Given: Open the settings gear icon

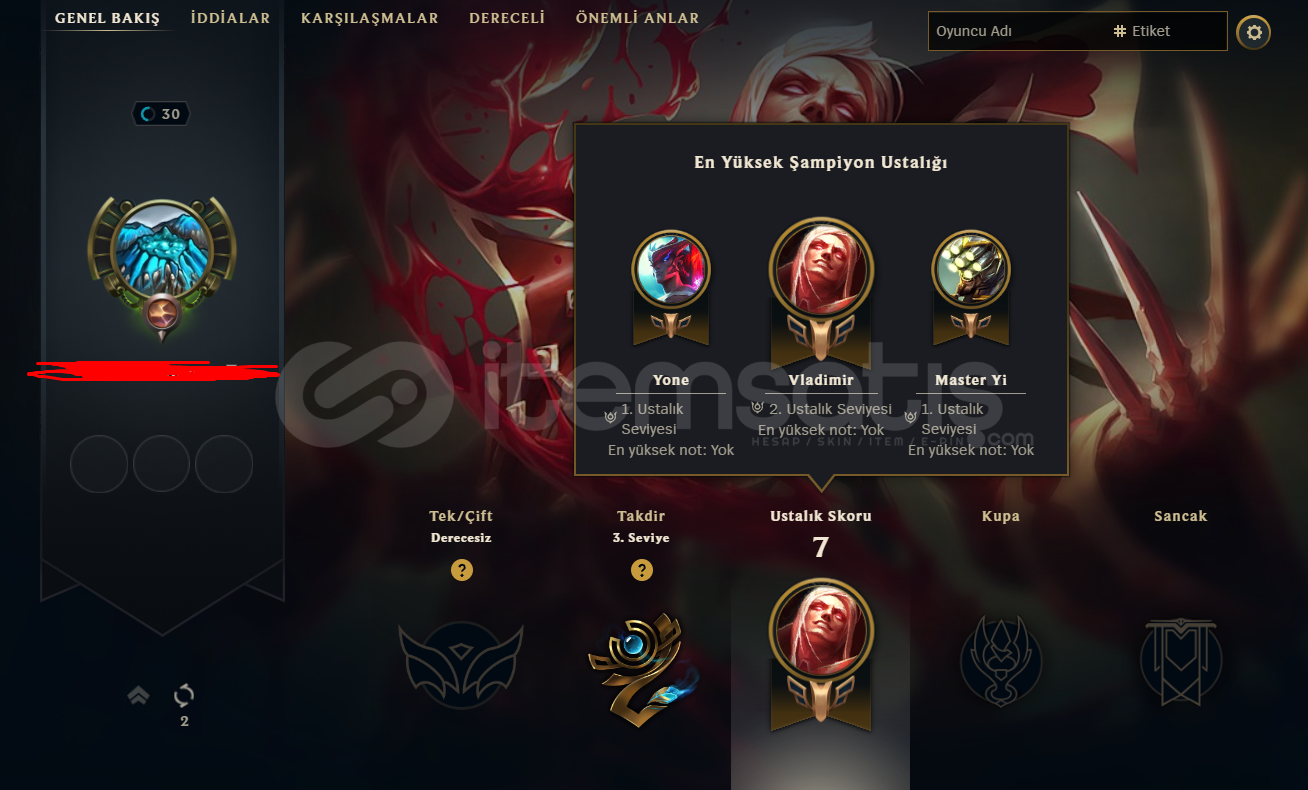Looking at the screenshot, I should coord(1254,33).
